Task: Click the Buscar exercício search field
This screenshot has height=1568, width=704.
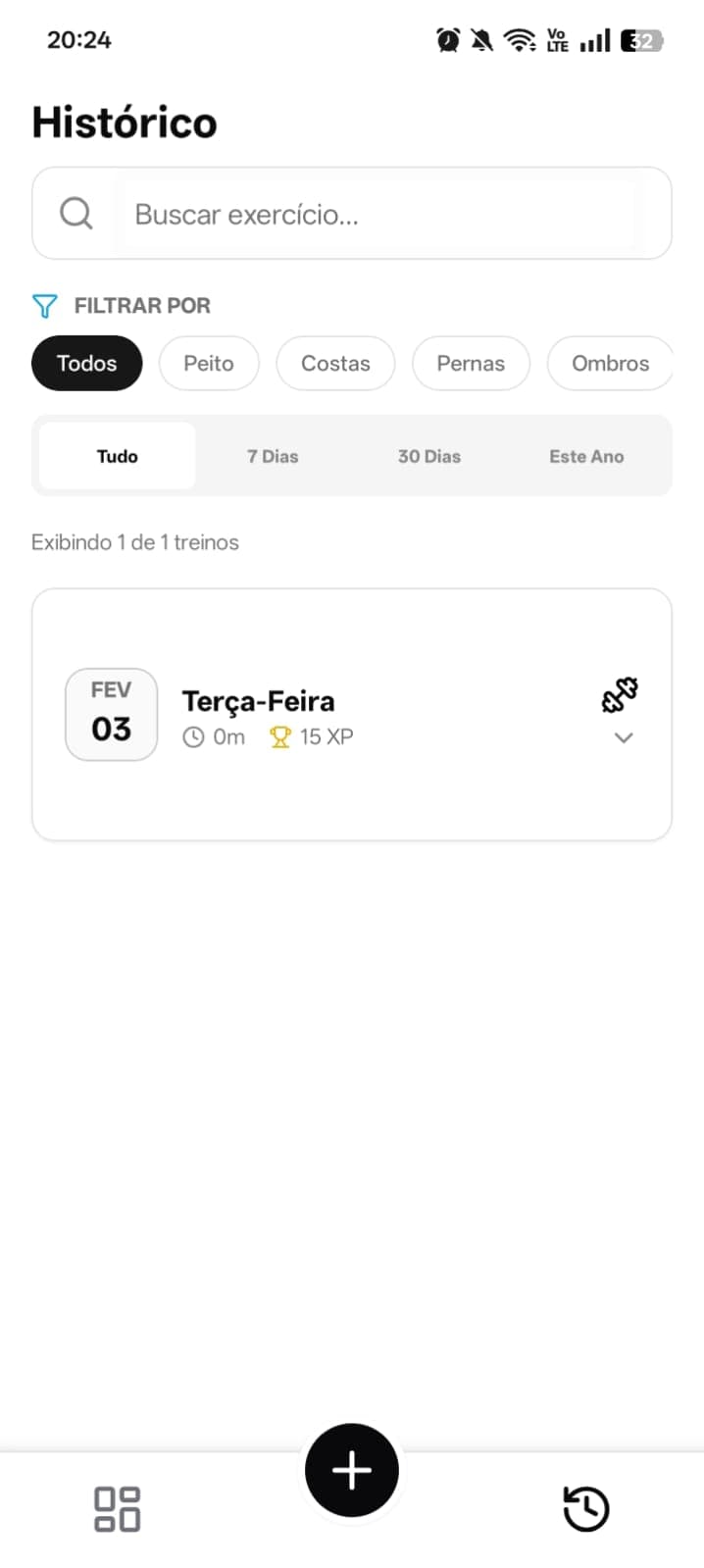Action: (377, 214)
